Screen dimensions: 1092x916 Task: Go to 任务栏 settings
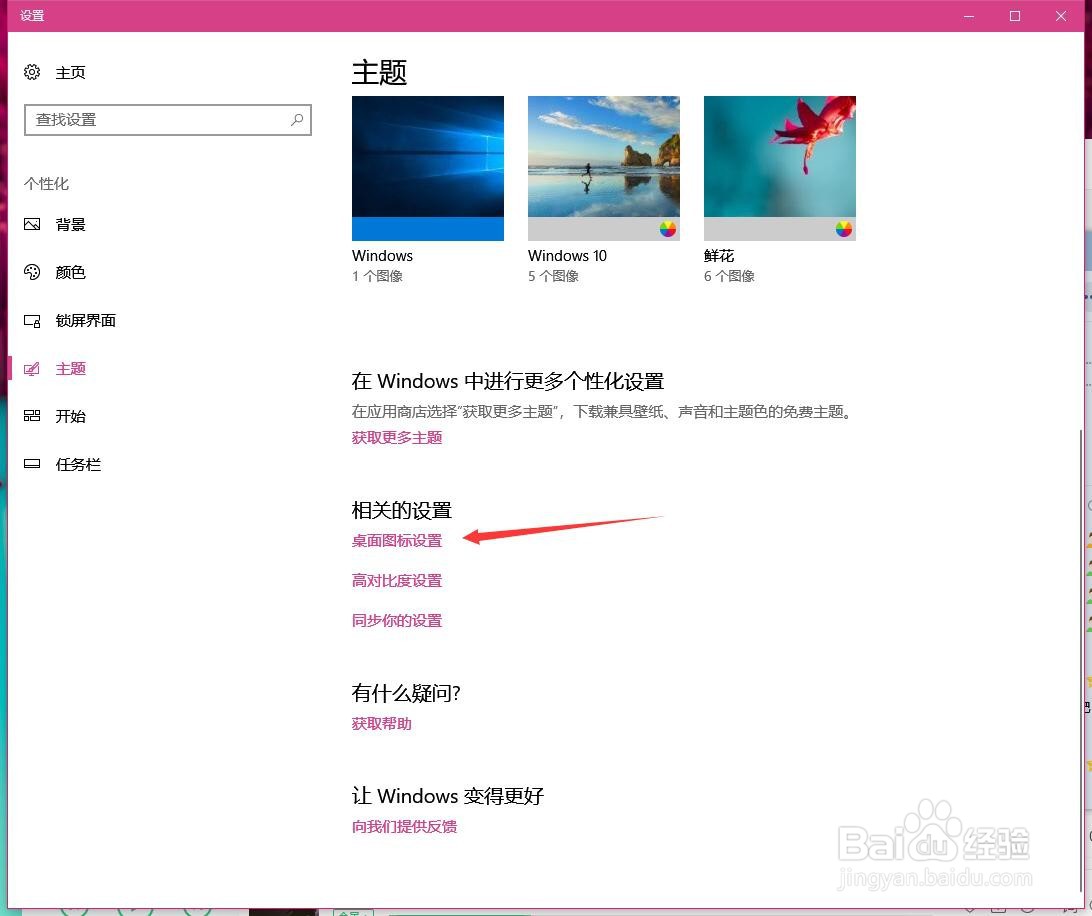[78, 464]
